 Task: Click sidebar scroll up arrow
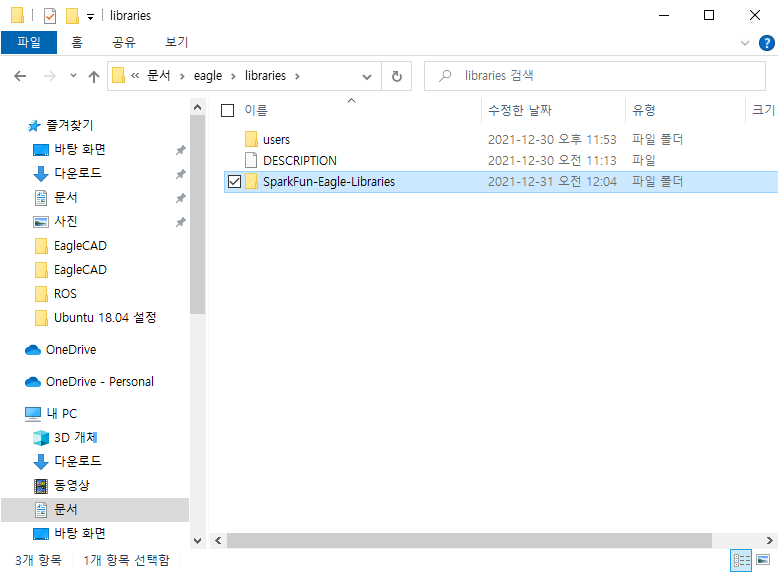[197, 107]
